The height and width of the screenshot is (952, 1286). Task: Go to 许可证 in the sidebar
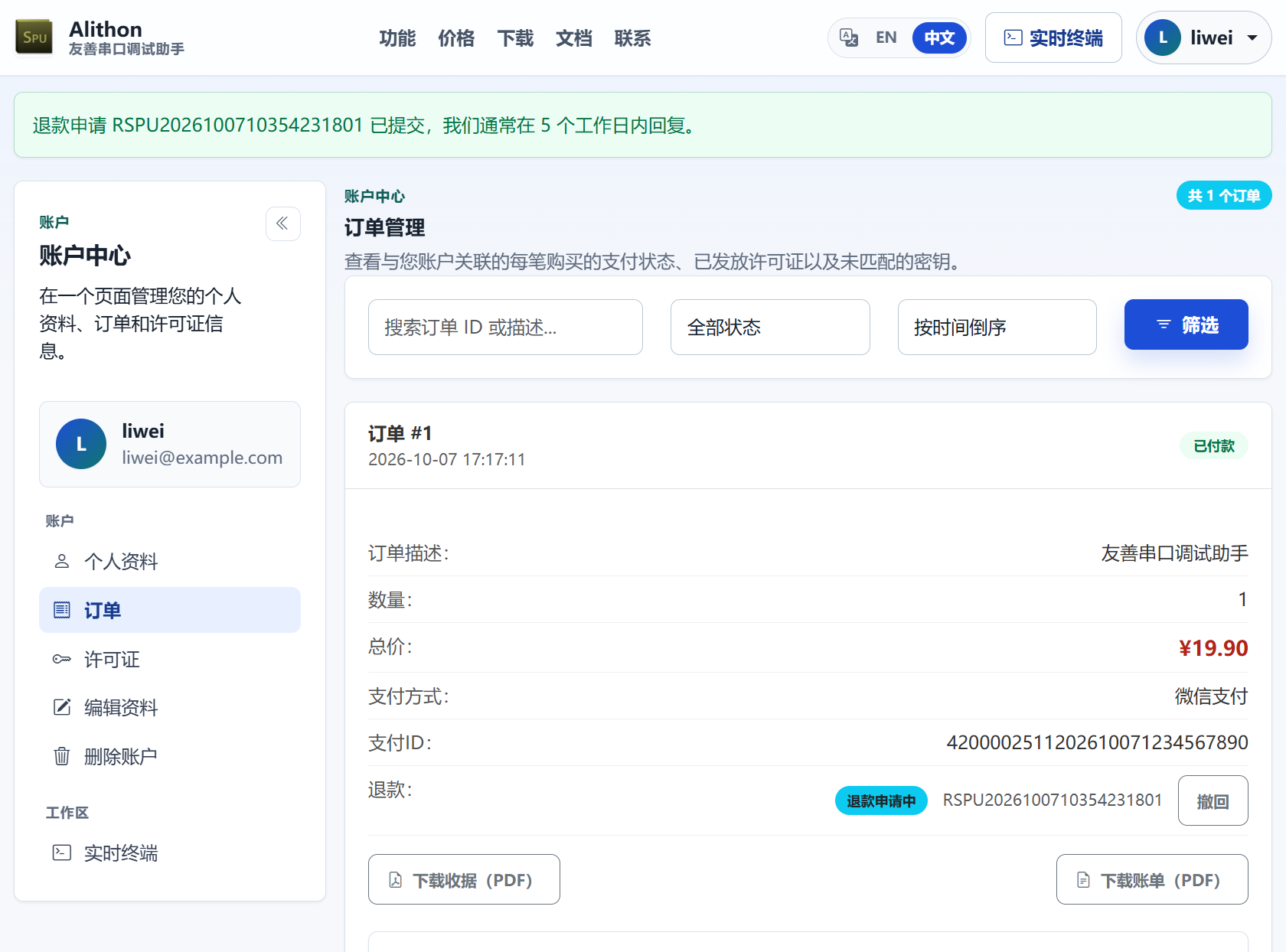coord(170,659)
